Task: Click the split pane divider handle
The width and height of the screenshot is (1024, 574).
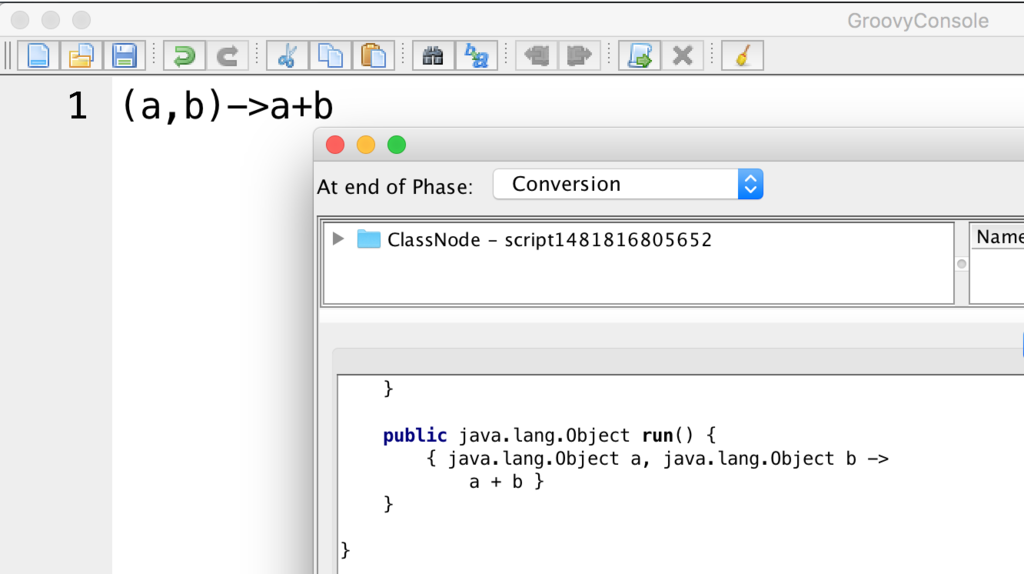Action: 961,264
